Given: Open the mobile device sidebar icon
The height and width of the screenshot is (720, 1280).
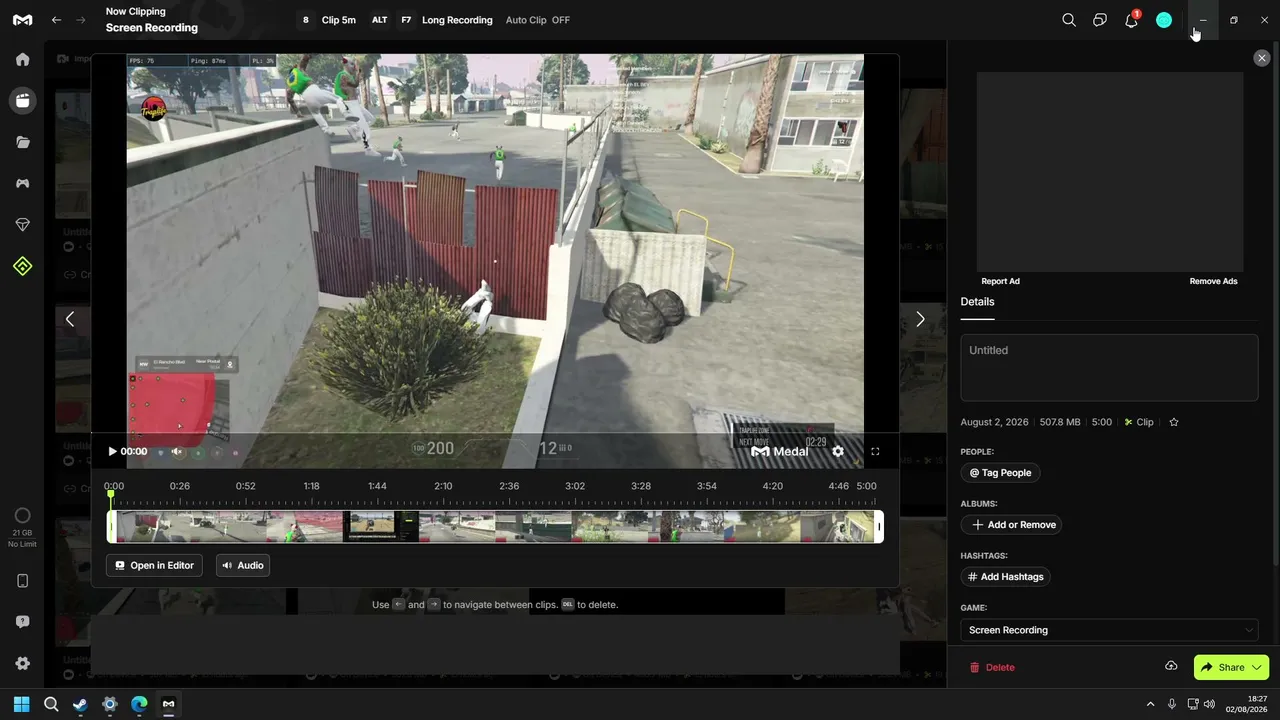Looking at the screenshot, I should pyautogui.click(x=22, y=581).
